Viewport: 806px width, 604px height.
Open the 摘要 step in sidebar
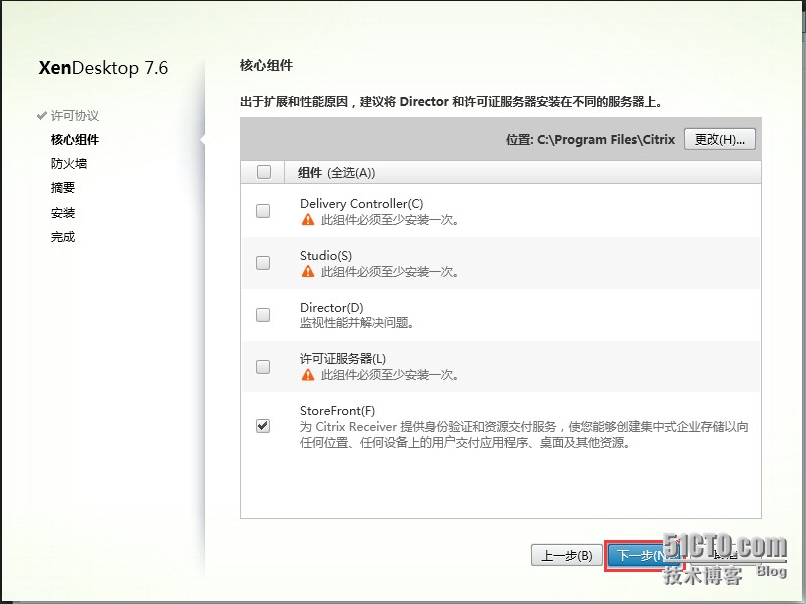pyautogui.click(x=63, y=188)
